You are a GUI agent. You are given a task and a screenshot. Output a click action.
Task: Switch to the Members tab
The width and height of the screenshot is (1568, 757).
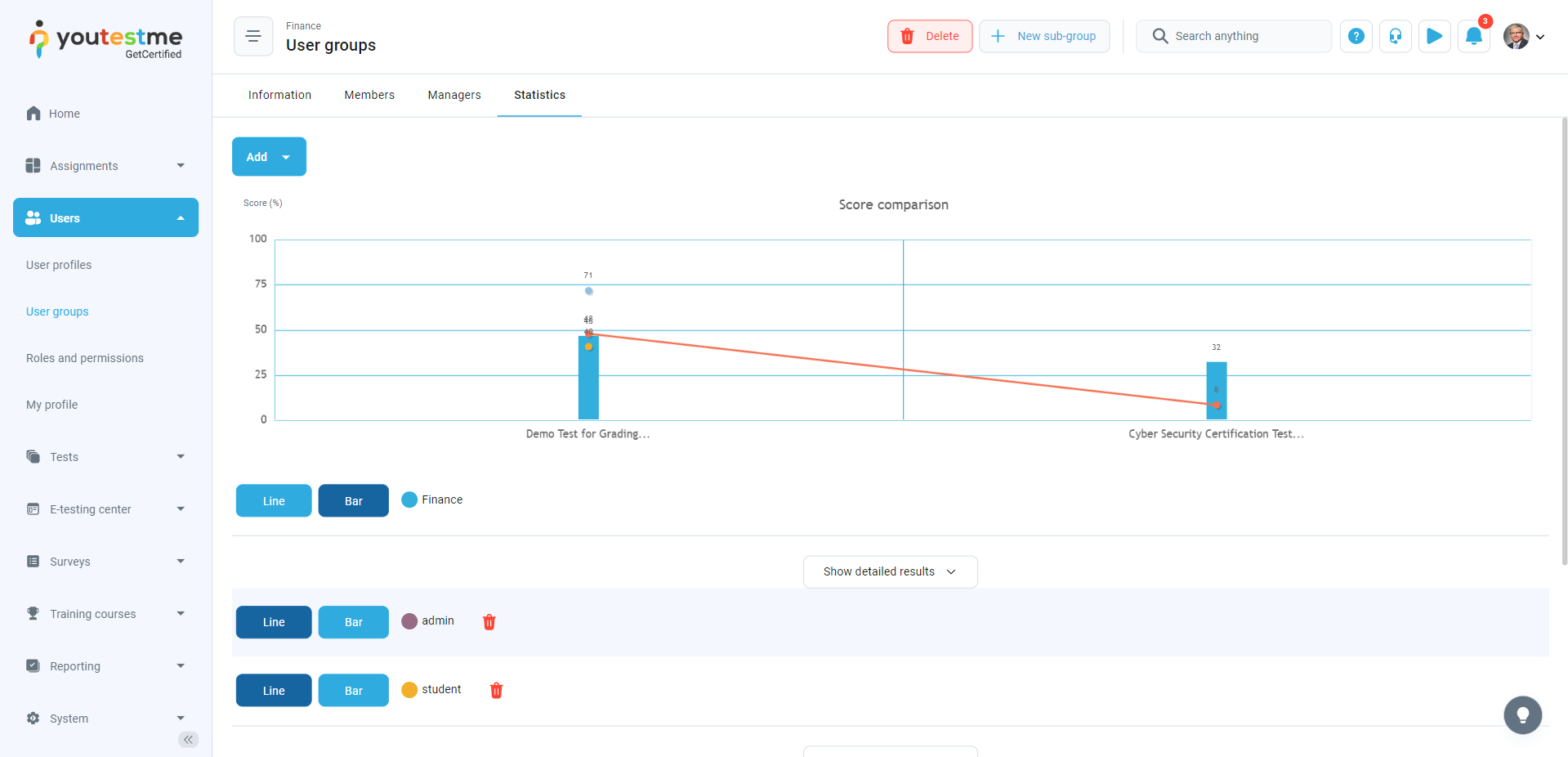tap(369, 95)
